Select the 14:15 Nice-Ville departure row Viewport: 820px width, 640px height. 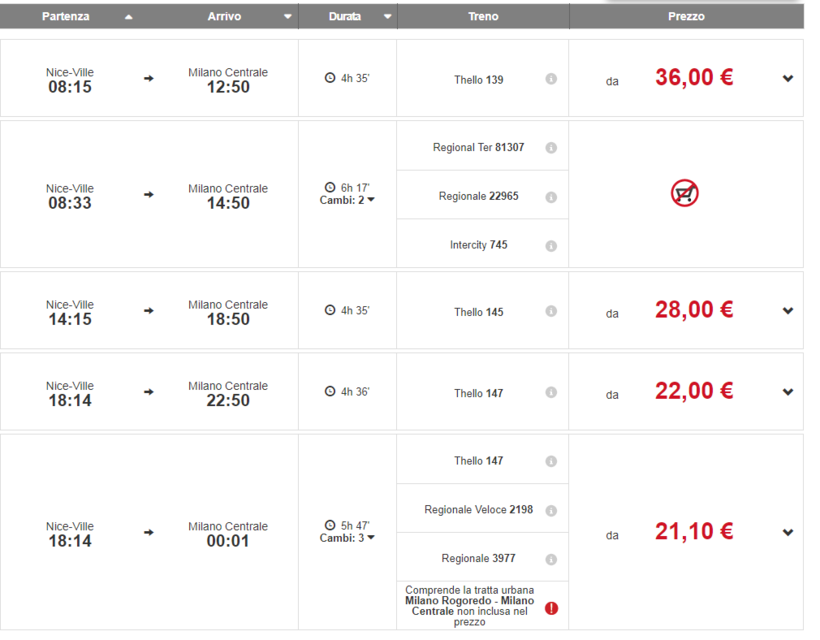tap(70, 312)
